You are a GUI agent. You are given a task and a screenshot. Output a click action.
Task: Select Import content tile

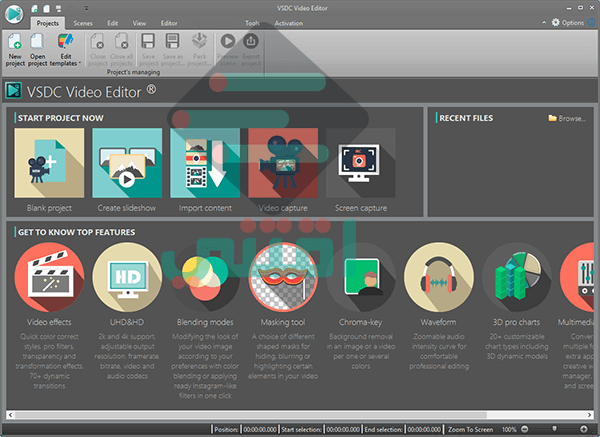[x=205, y=163]
